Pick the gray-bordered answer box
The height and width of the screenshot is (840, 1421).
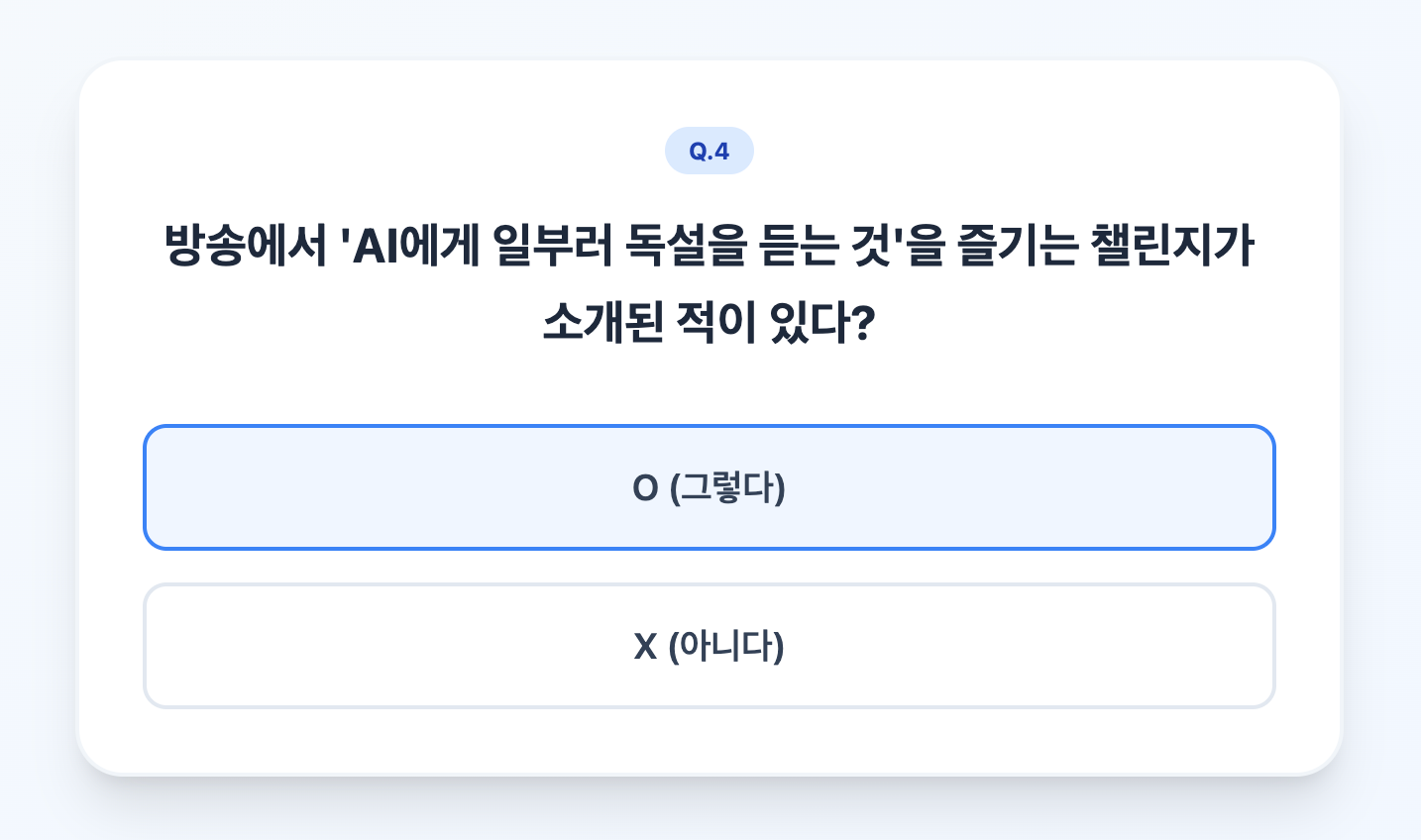point(709,646)
